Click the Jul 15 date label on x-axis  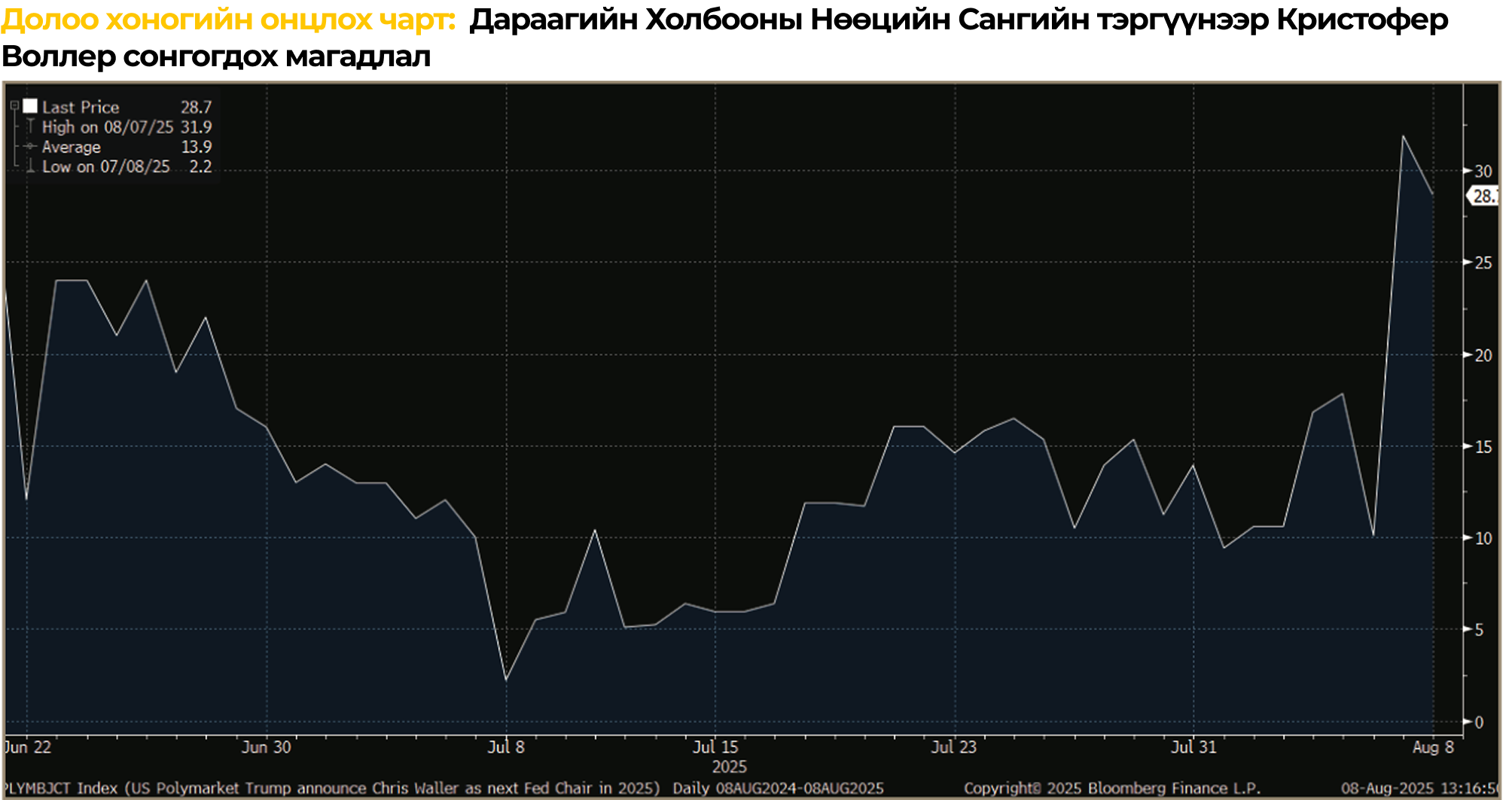tap(715, 747)
